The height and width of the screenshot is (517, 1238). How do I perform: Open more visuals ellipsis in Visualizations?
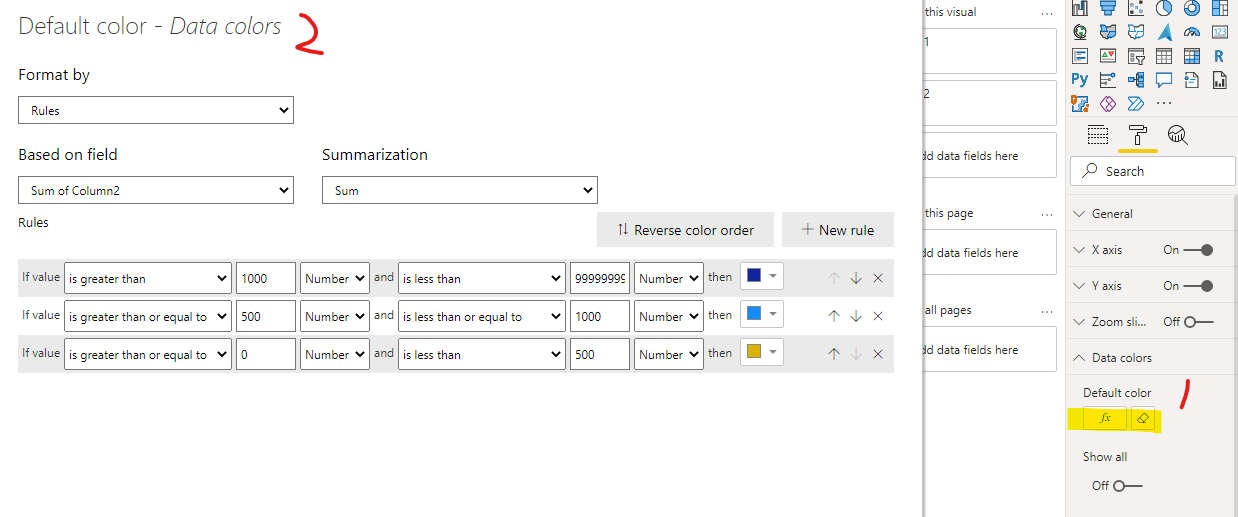coord(1164,103)
